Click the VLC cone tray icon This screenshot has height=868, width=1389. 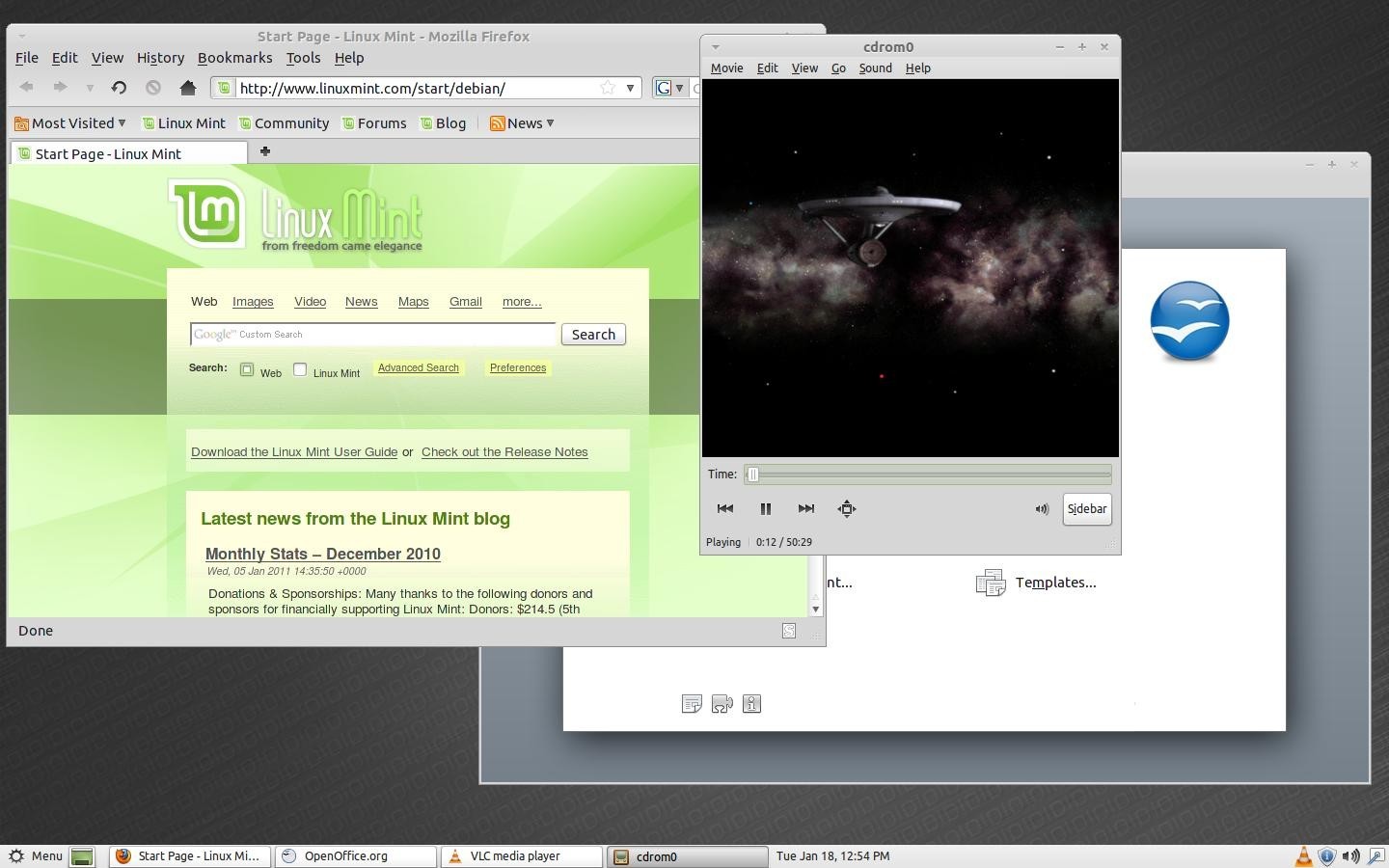[1303, 855]
